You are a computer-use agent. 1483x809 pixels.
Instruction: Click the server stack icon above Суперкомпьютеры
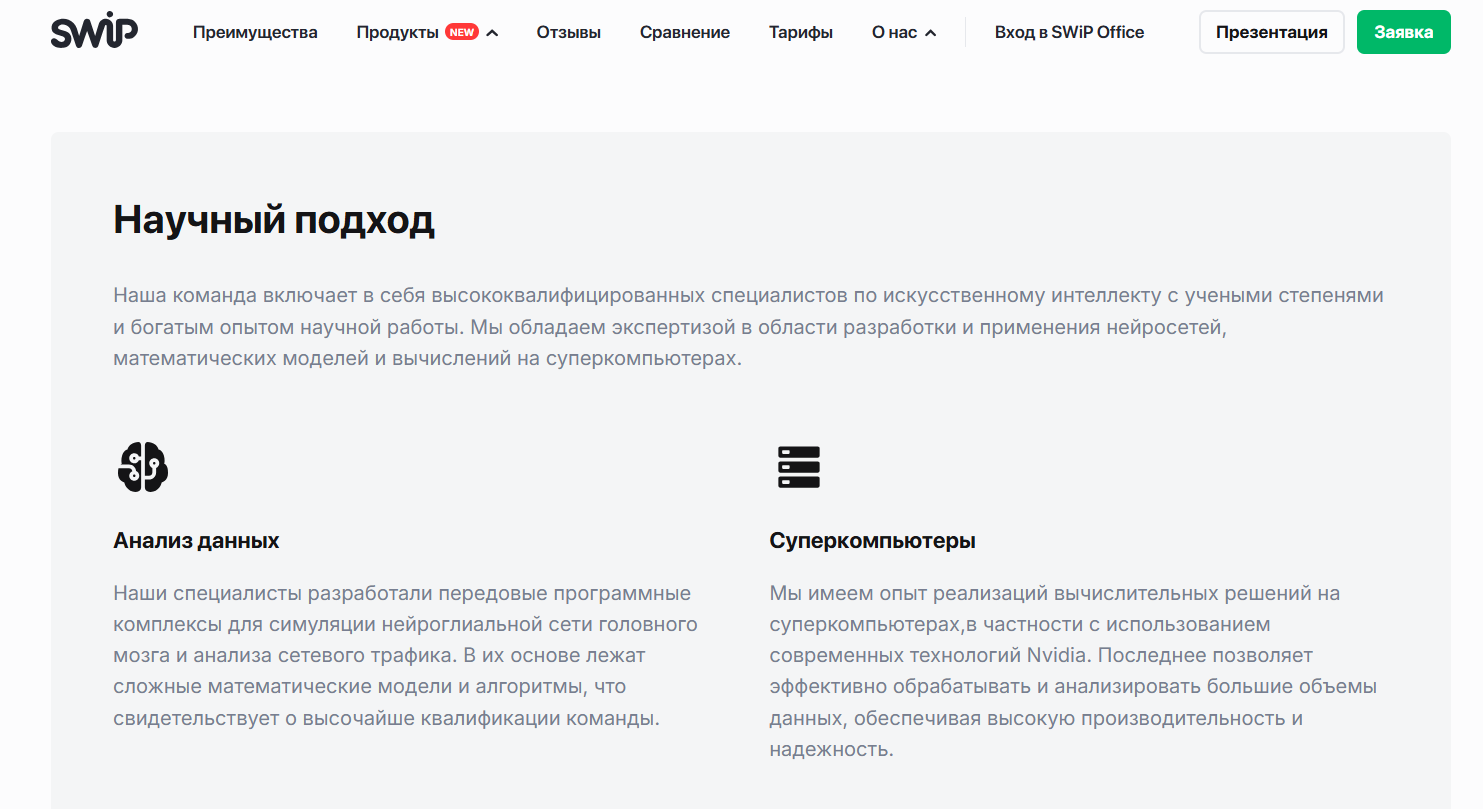click(x=798, y=467)
